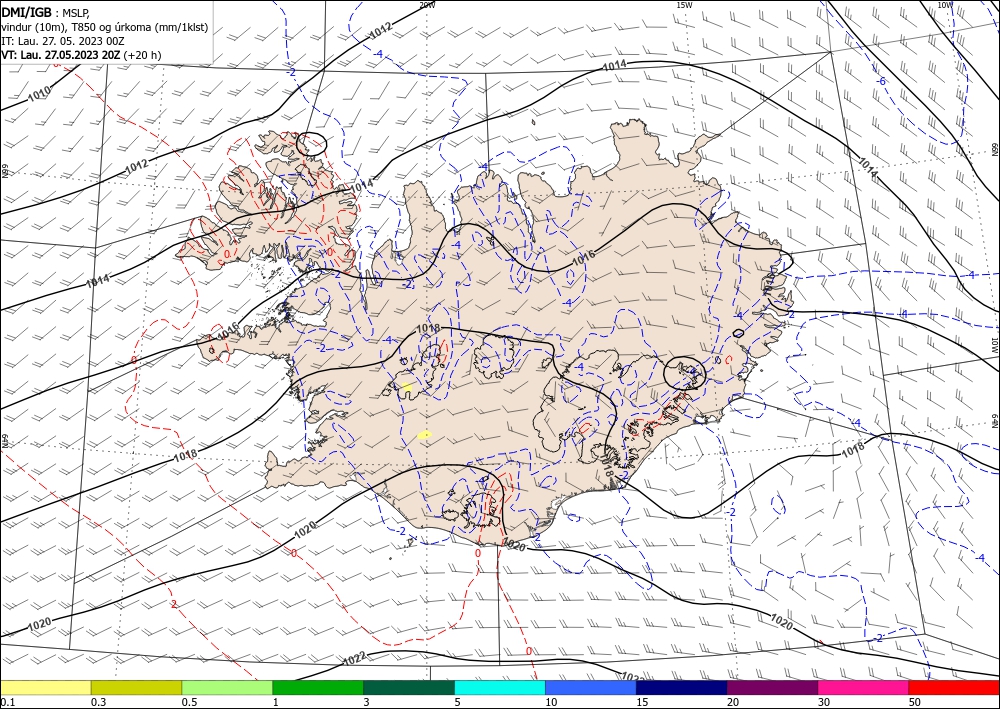Click the "0.1" legend scale value

[8, 702]
